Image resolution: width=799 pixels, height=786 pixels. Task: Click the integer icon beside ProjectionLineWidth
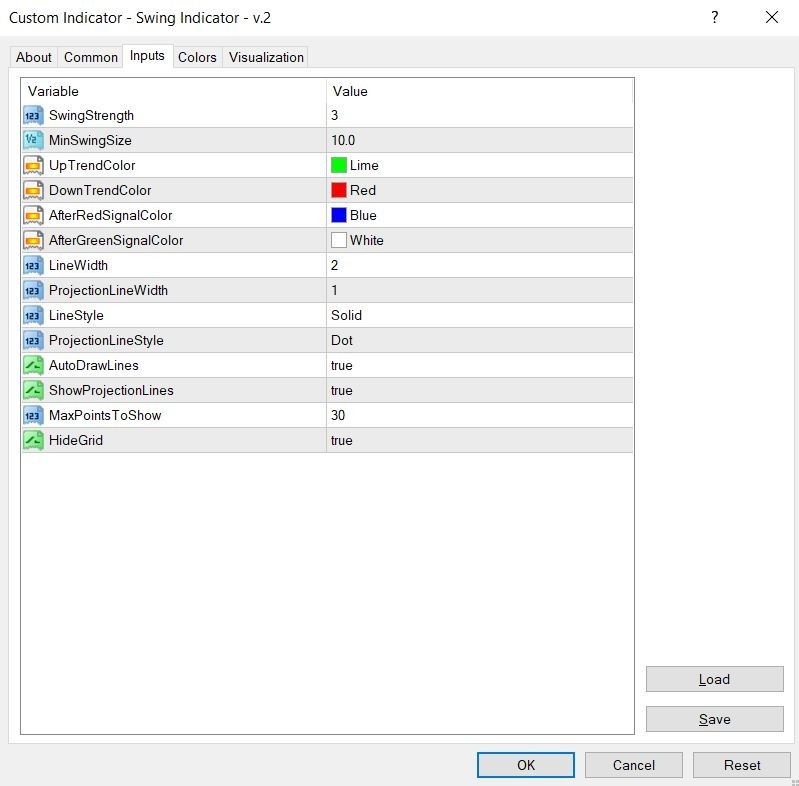pos(33,290)
